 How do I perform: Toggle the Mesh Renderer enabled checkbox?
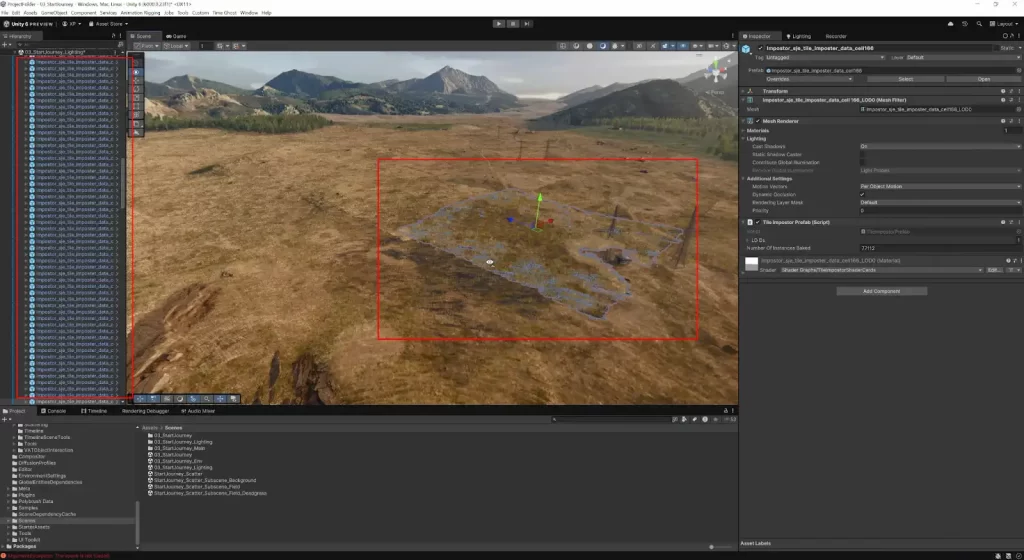coord(757,121)
